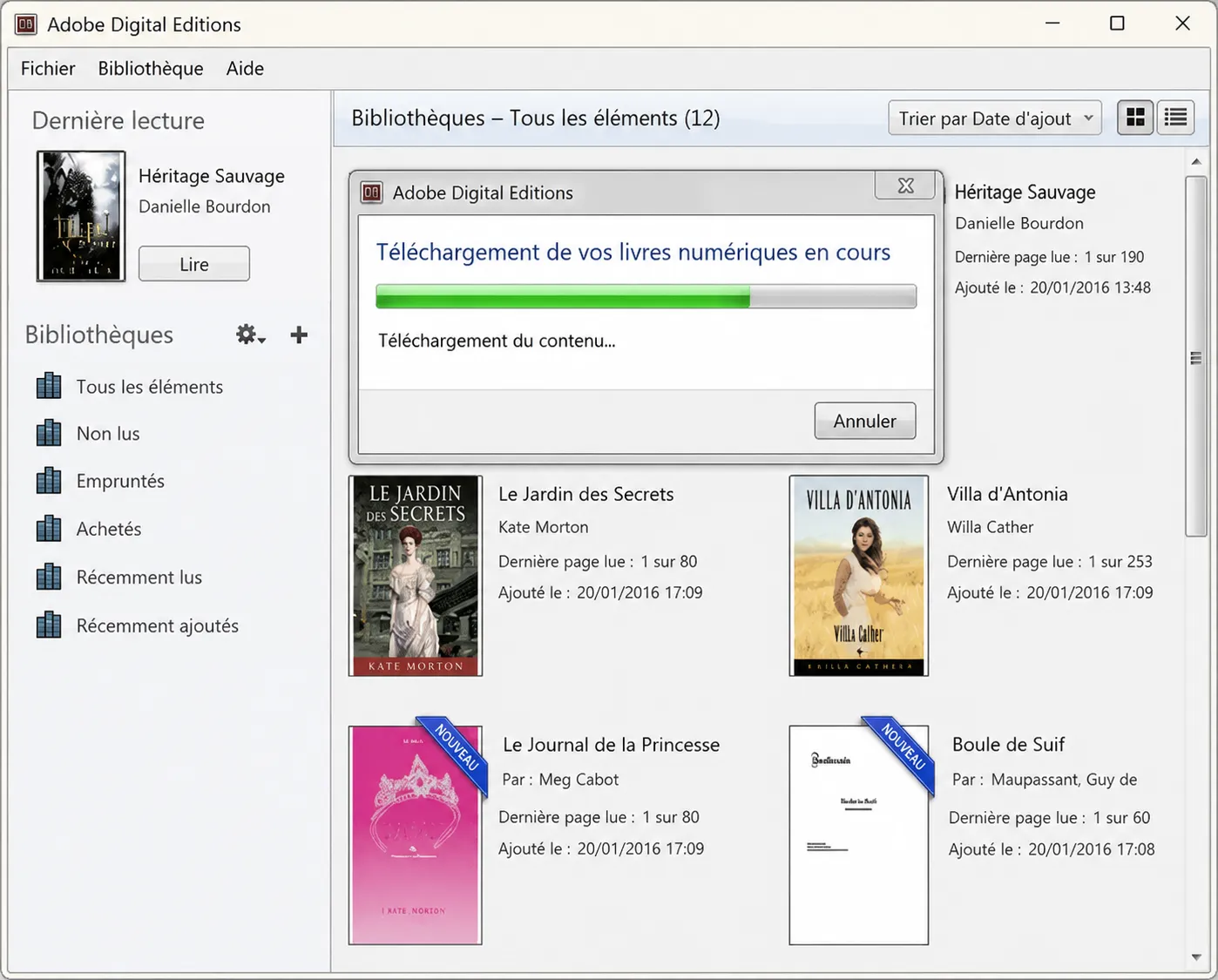Select the Récemment lus shelf icon
Screen dimensions: 1218x980
(x=49, y=577)
